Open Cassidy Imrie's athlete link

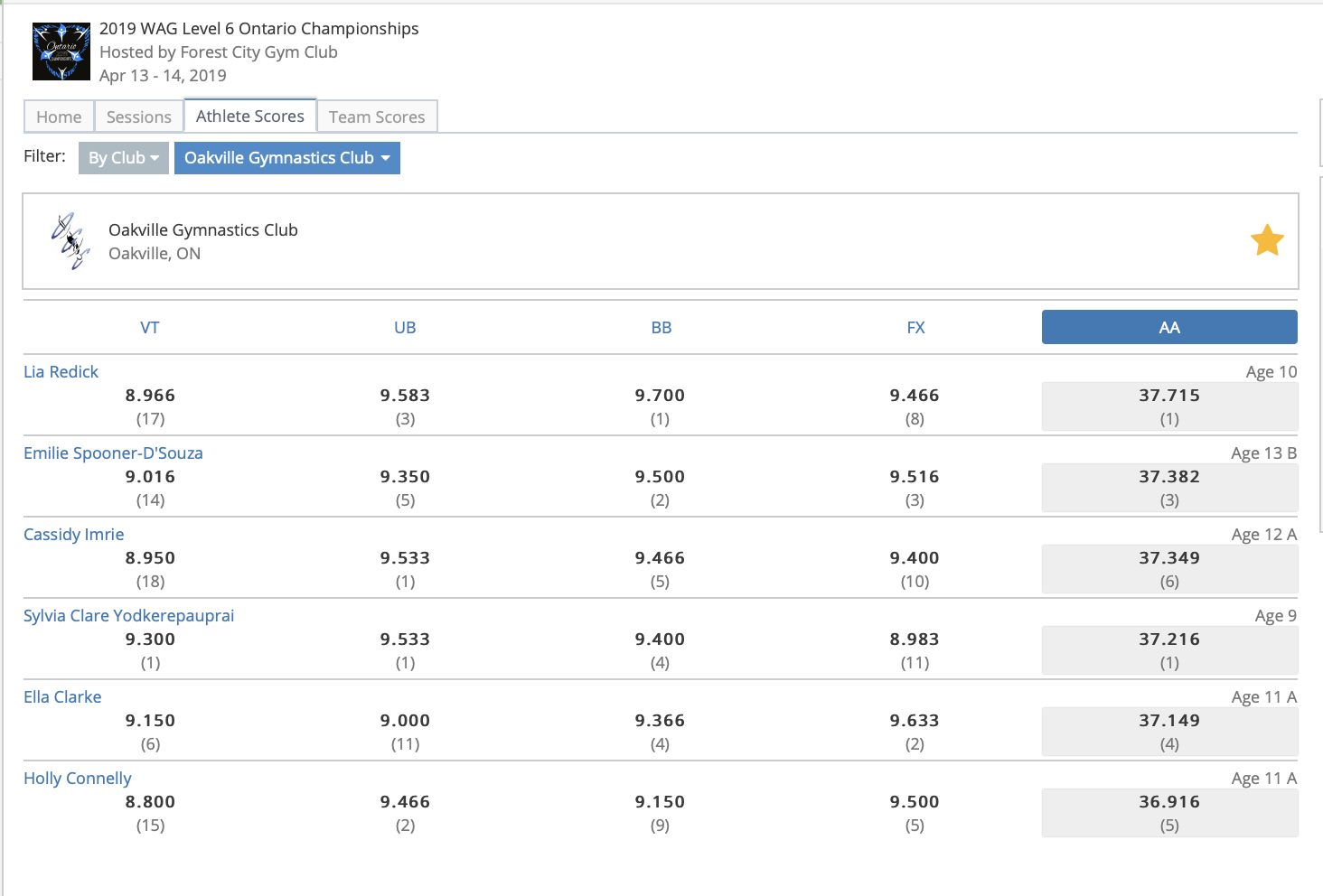tap(73, 535)
